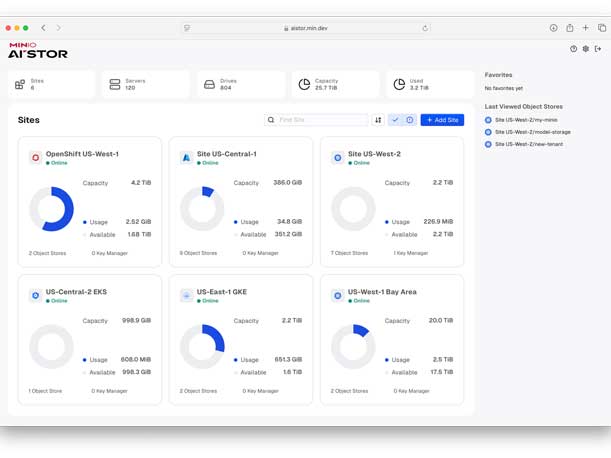Click the OpenShift US-West-1 site icon
The image size is (611, 458).
[35, 158]
